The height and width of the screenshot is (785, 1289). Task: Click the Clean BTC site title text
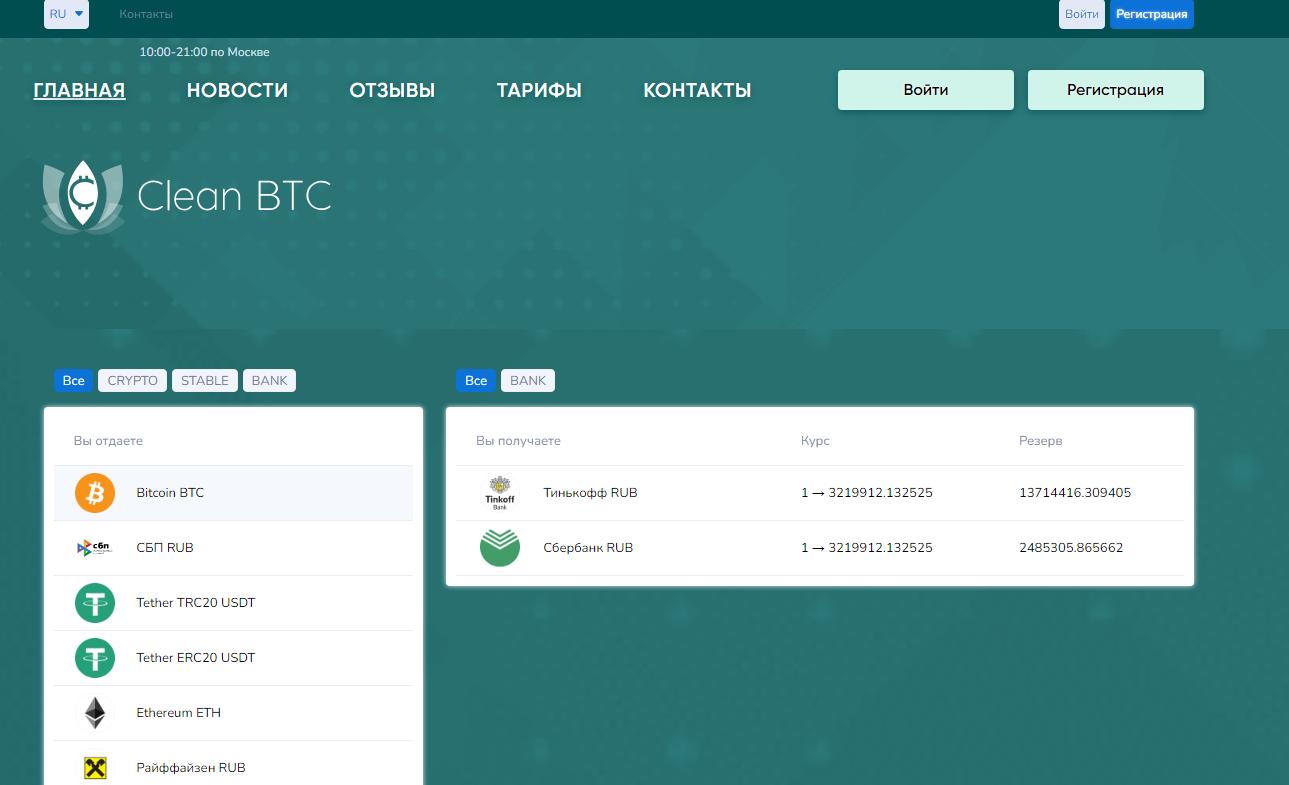[234, 197]
